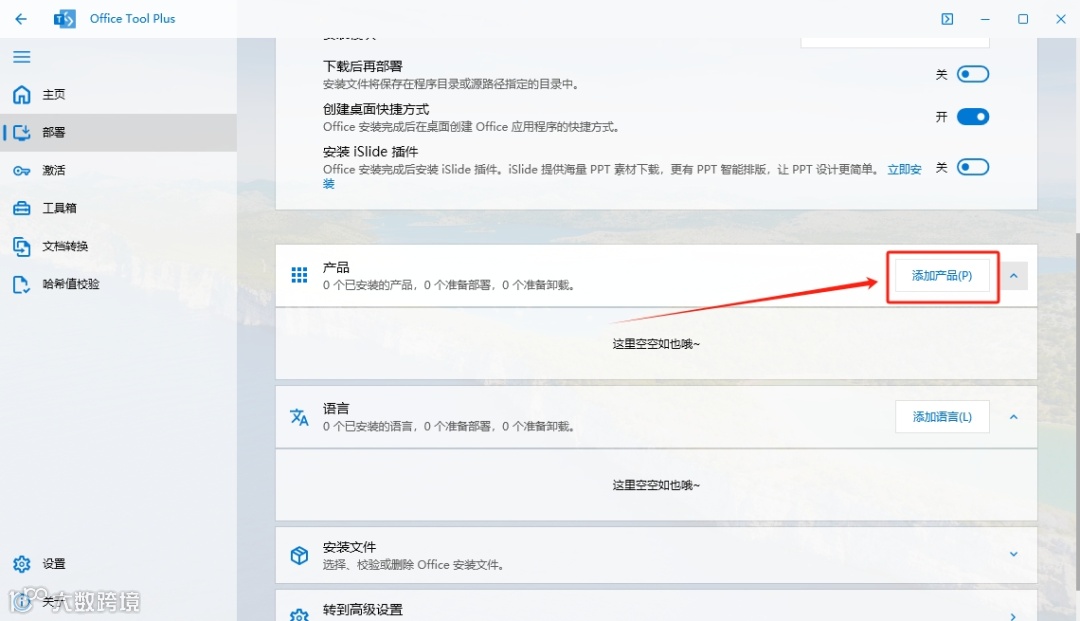Click the 立即安装 link
The width and height of the screenshot is (1080, 621).
(x=904, y=169)
